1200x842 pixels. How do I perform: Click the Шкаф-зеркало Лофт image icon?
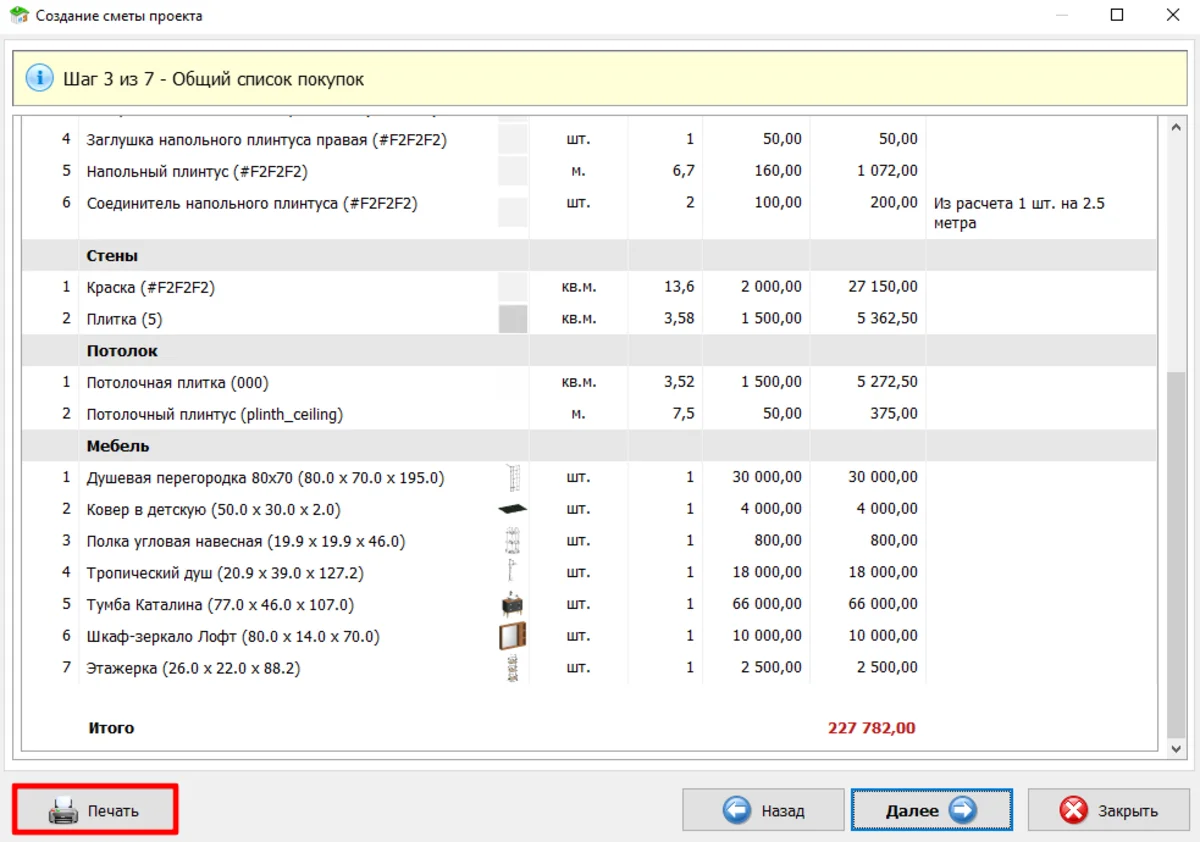[513, 636]
